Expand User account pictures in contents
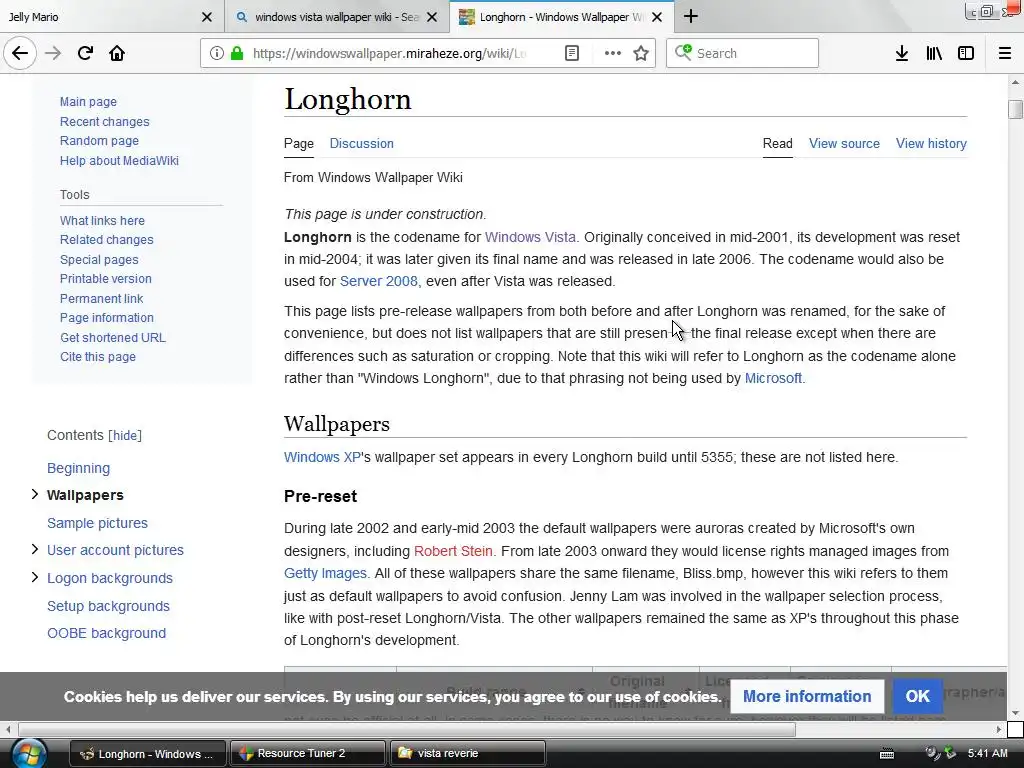1024x768 pixels. click(x=35, y=549)
